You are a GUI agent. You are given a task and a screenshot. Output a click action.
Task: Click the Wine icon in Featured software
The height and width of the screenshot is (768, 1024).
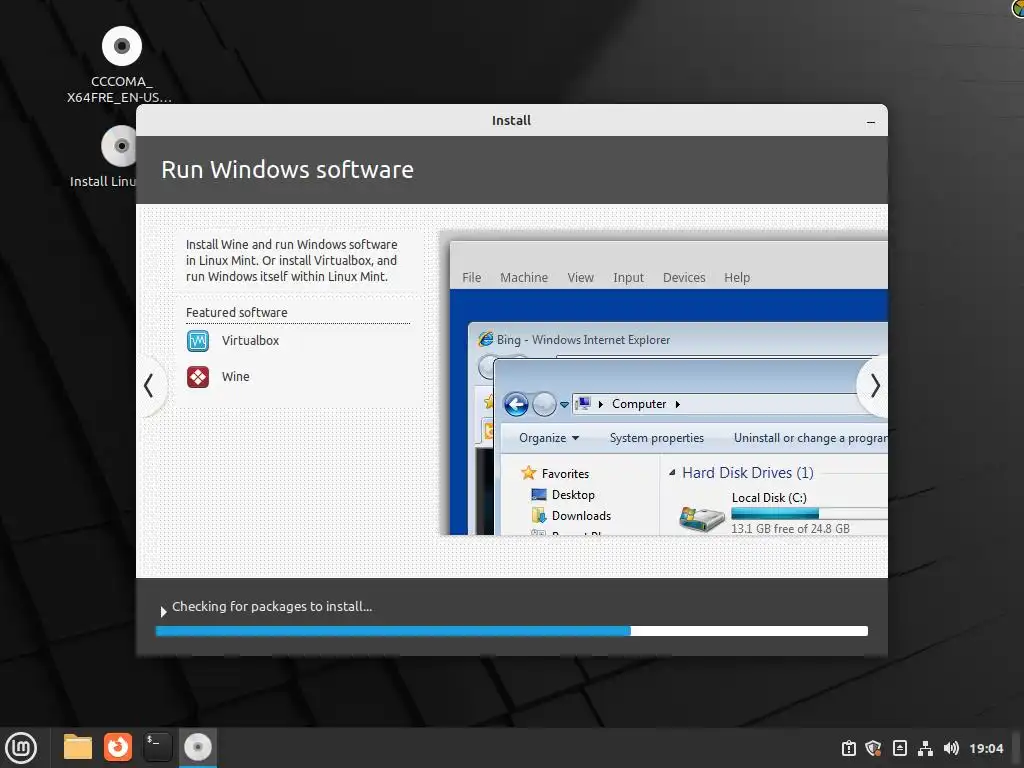coord(198,377)
